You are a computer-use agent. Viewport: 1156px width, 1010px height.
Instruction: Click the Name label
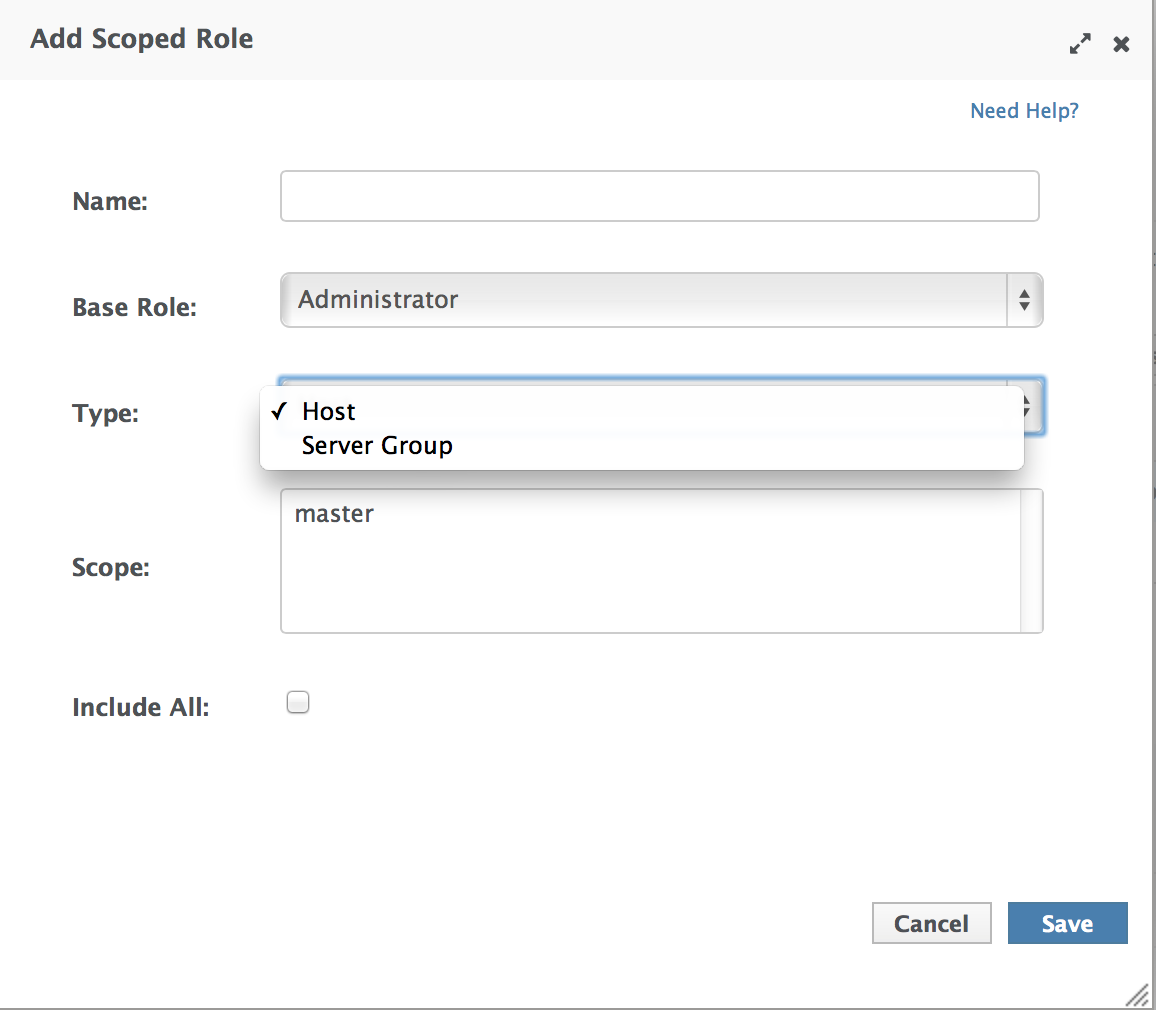point(110,202)
